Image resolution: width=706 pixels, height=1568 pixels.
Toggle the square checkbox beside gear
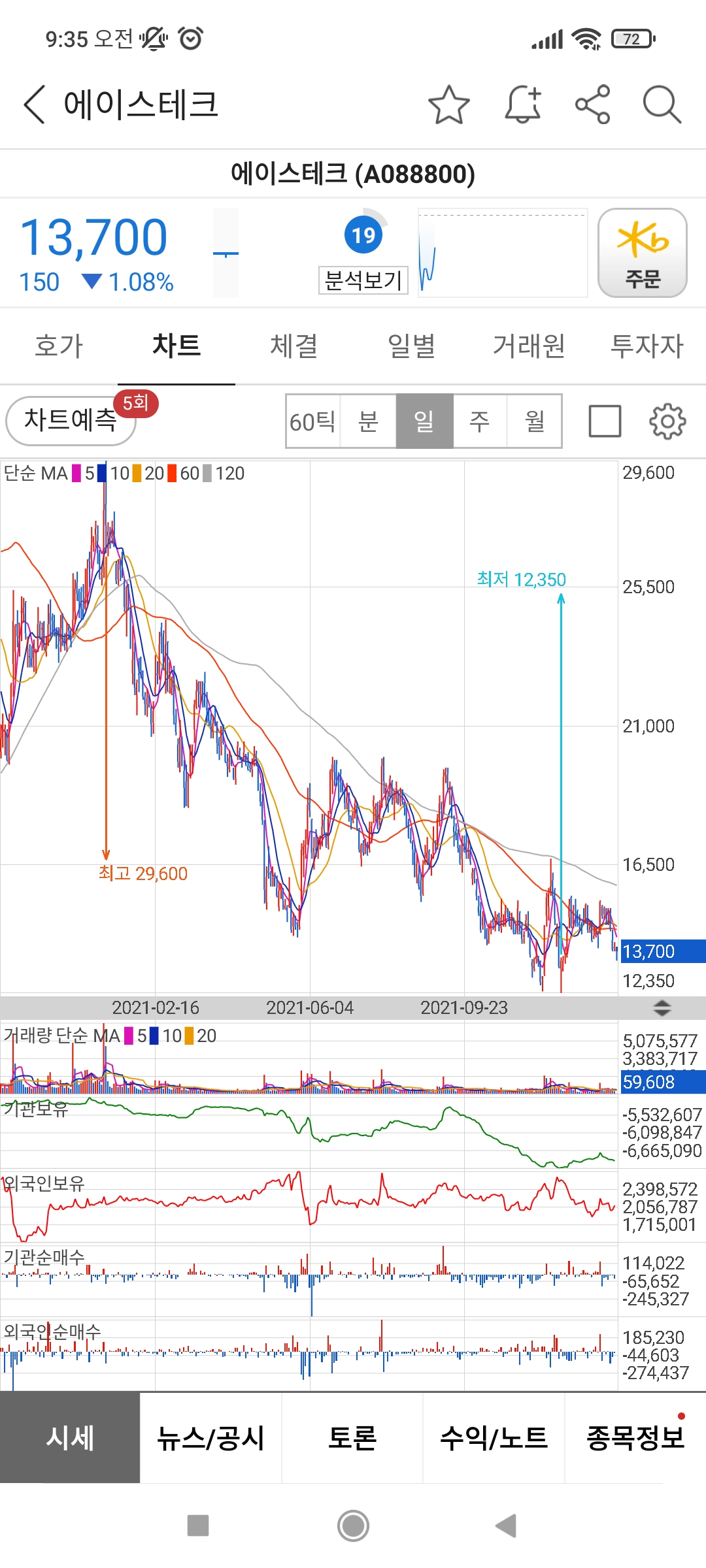coord(605,421)
